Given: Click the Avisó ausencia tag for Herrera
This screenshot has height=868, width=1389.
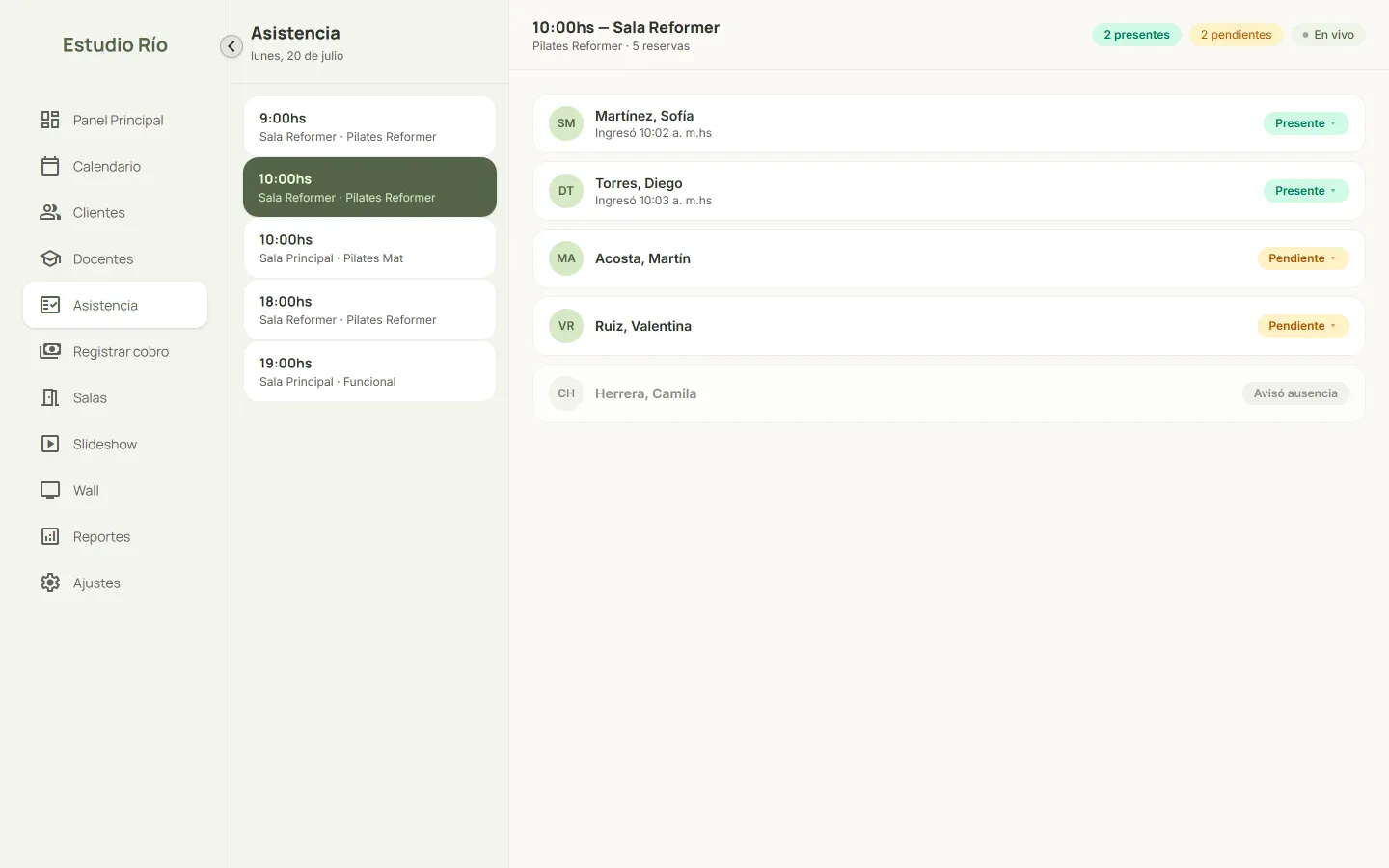Looking at the screenshot, I should tap(1295, 393).
